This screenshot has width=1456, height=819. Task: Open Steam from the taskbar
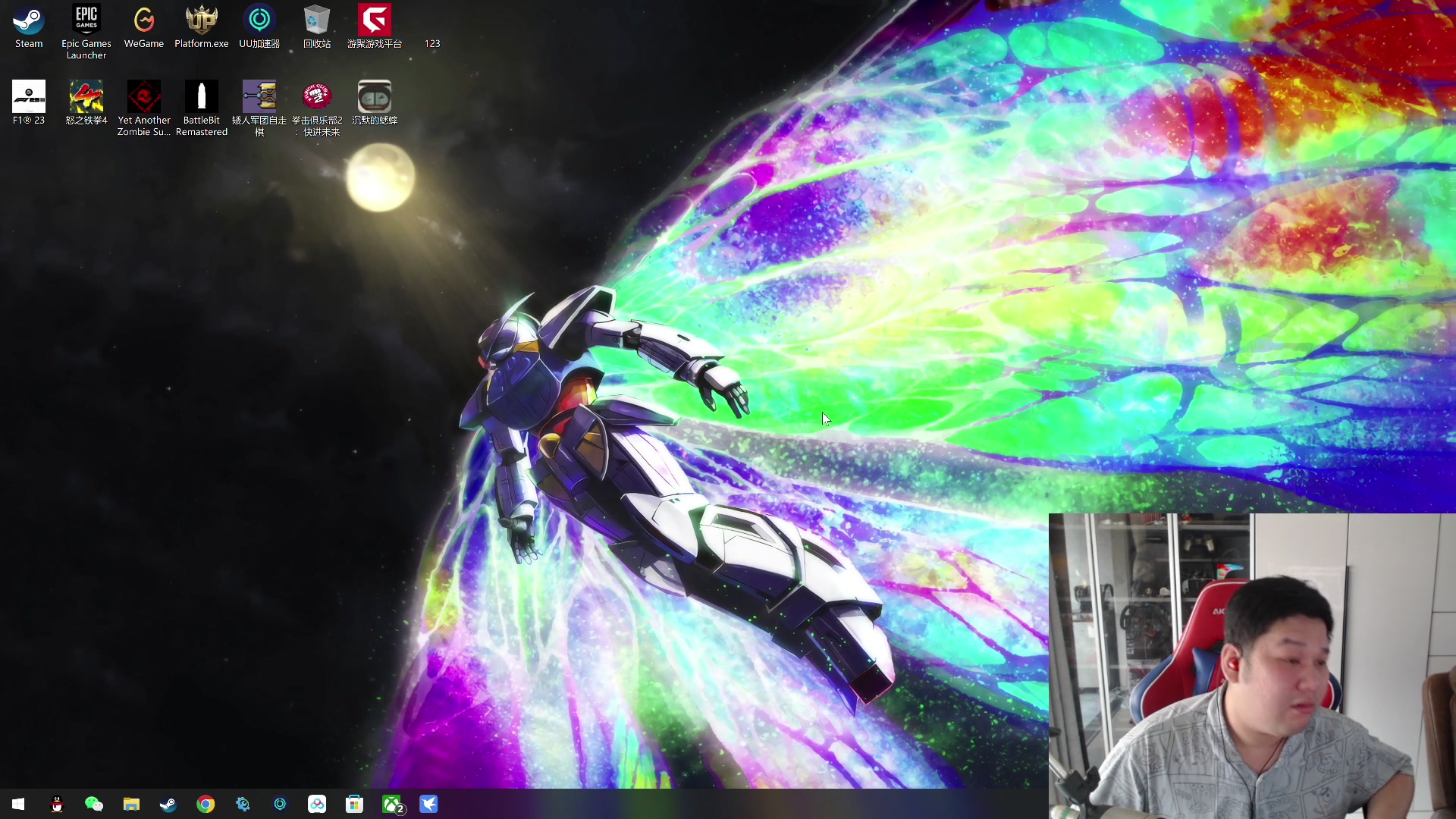168,804
